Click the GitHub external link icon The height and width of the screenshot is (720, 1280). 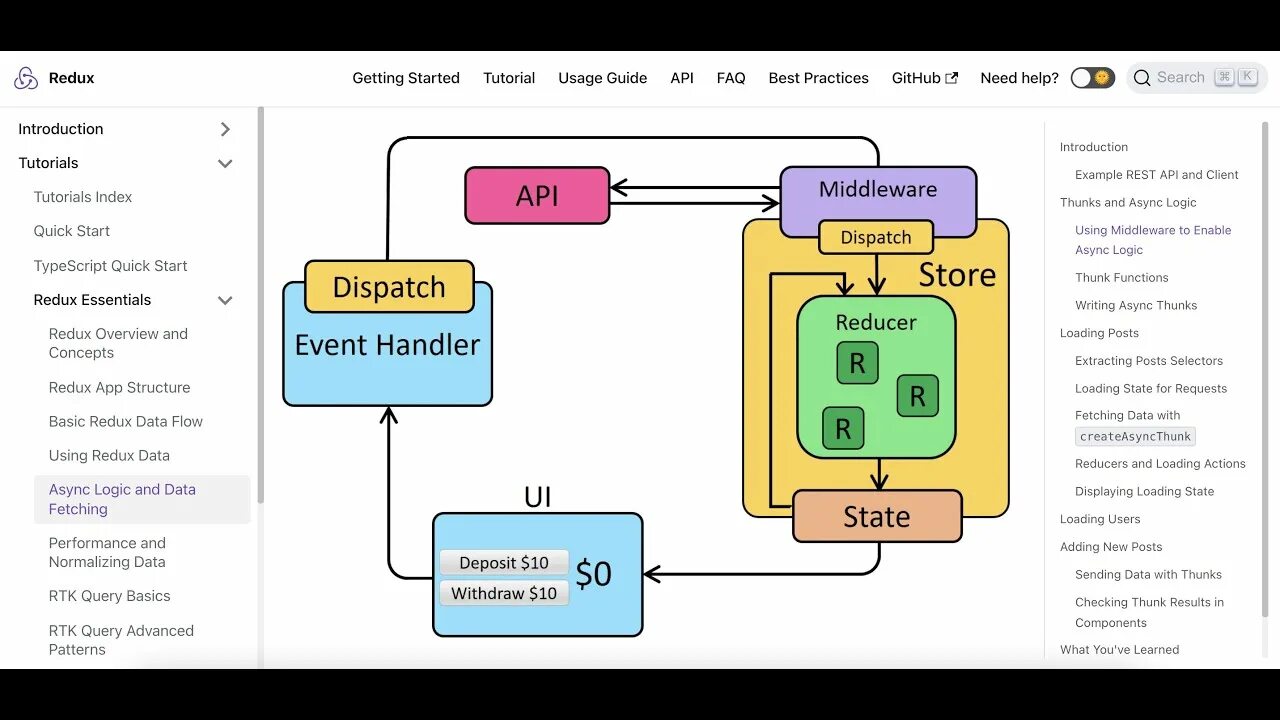coord(952,78)
